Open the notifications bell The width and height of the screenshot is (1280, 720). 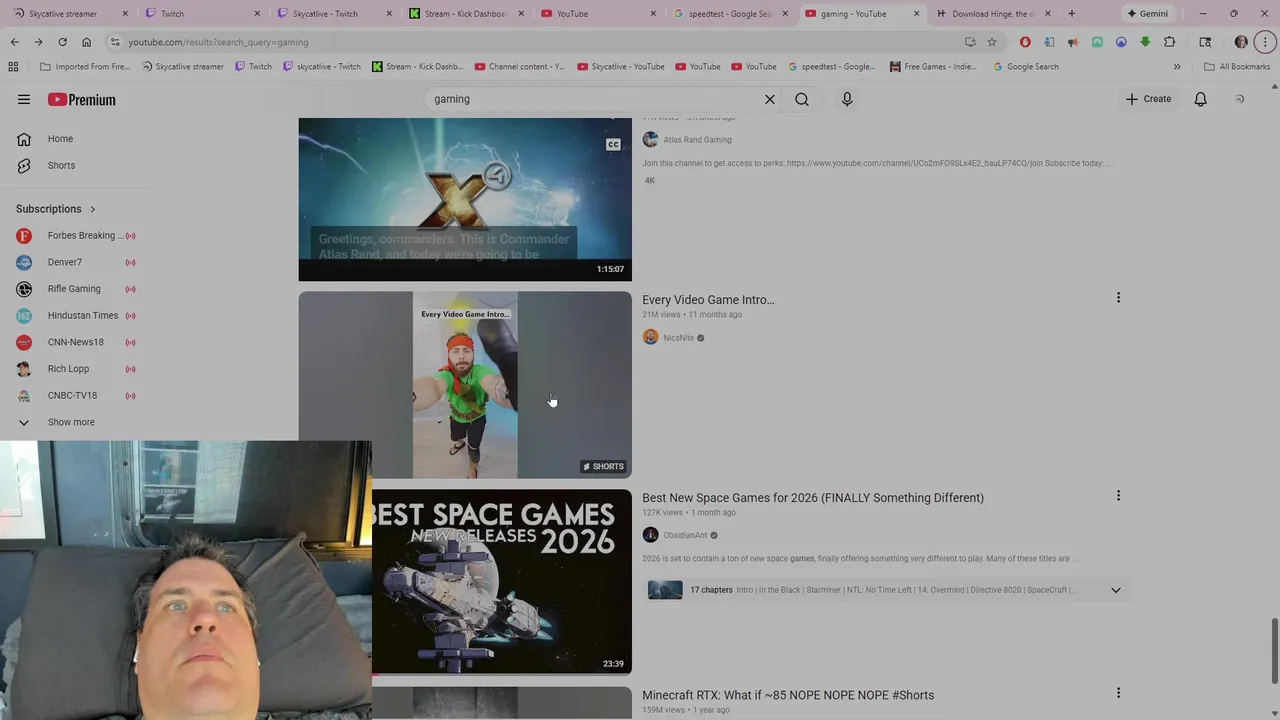(x=1200, y=99)
